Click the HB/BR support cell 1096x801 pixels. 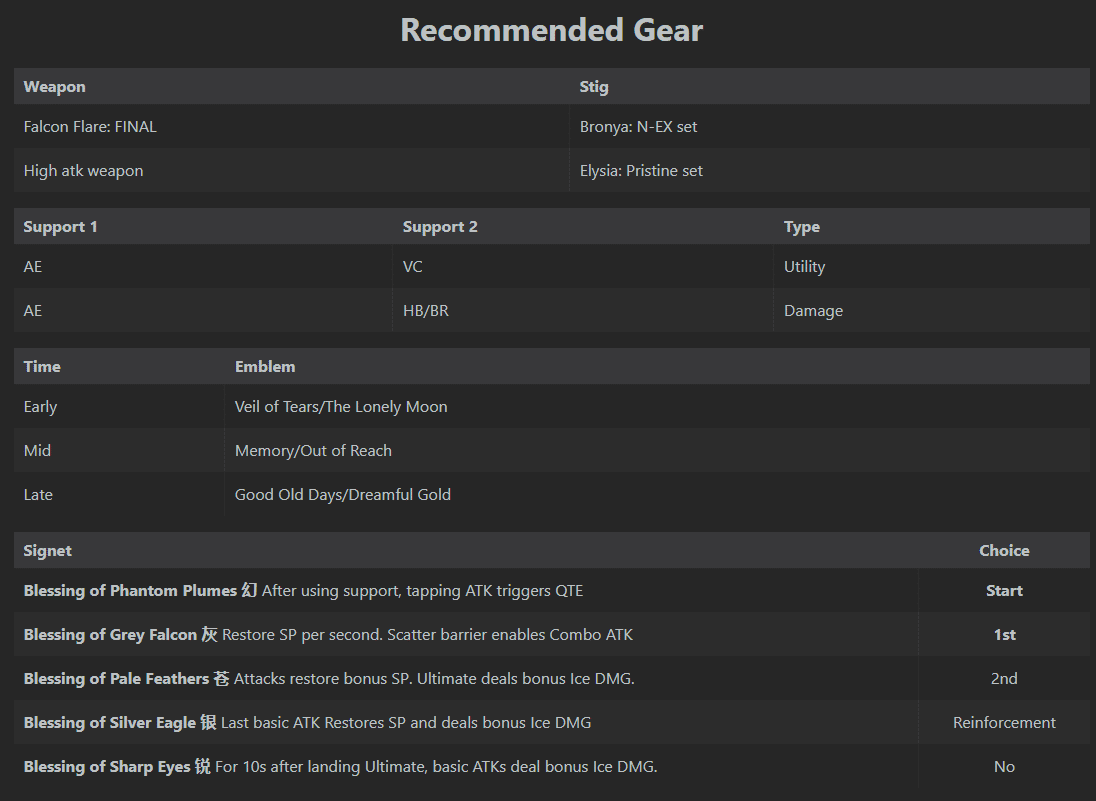coord(426,311)
